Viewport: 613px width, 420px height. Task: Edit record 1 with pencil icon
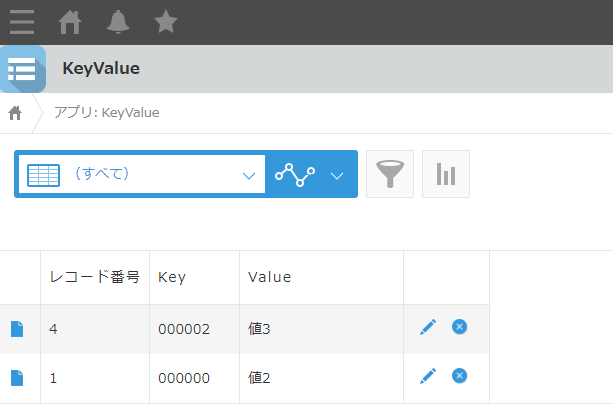tap(428, 376)
